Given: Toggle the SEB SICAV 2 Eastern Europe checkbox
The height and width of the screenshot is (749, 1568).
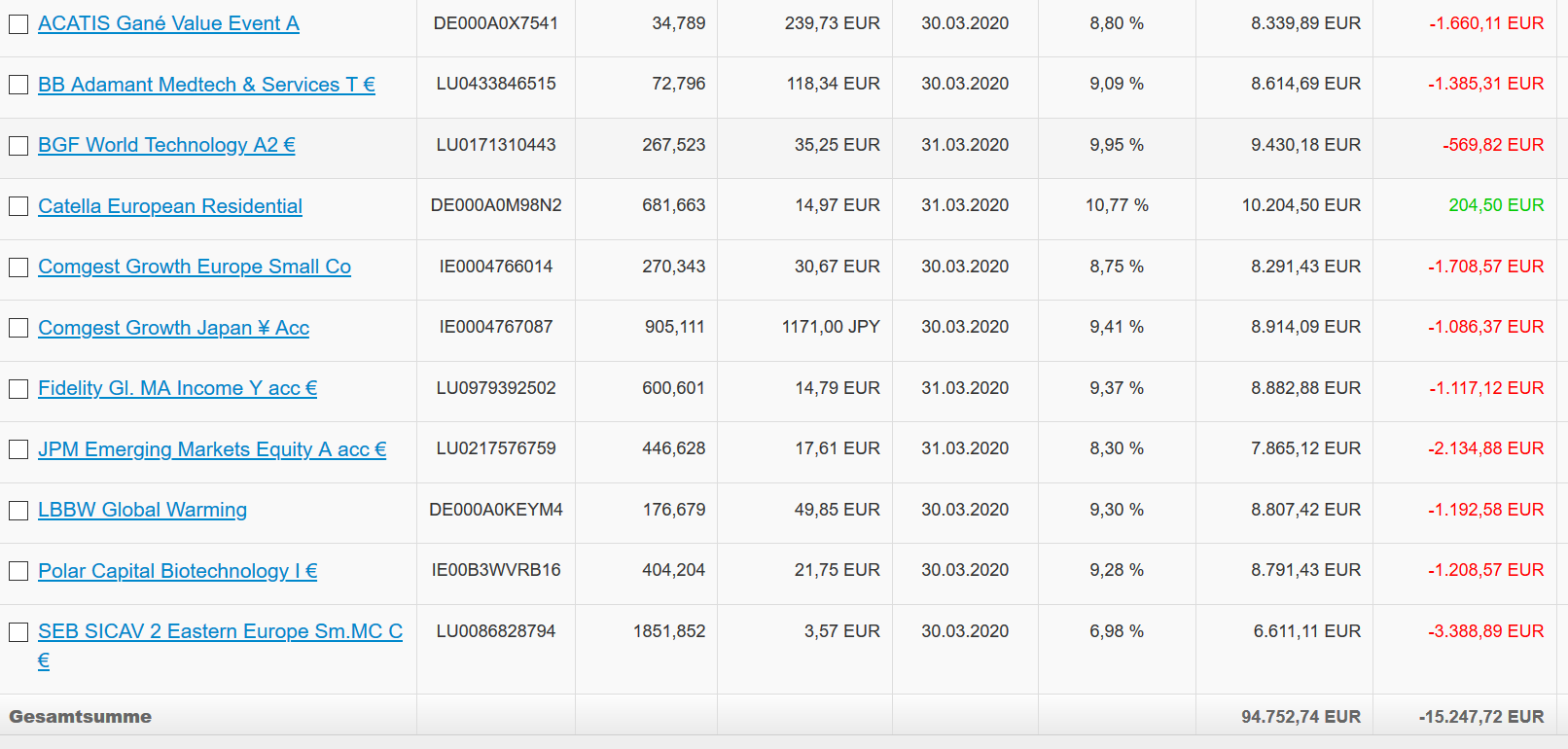Looking at the screenshot, I should click(18, 632).
